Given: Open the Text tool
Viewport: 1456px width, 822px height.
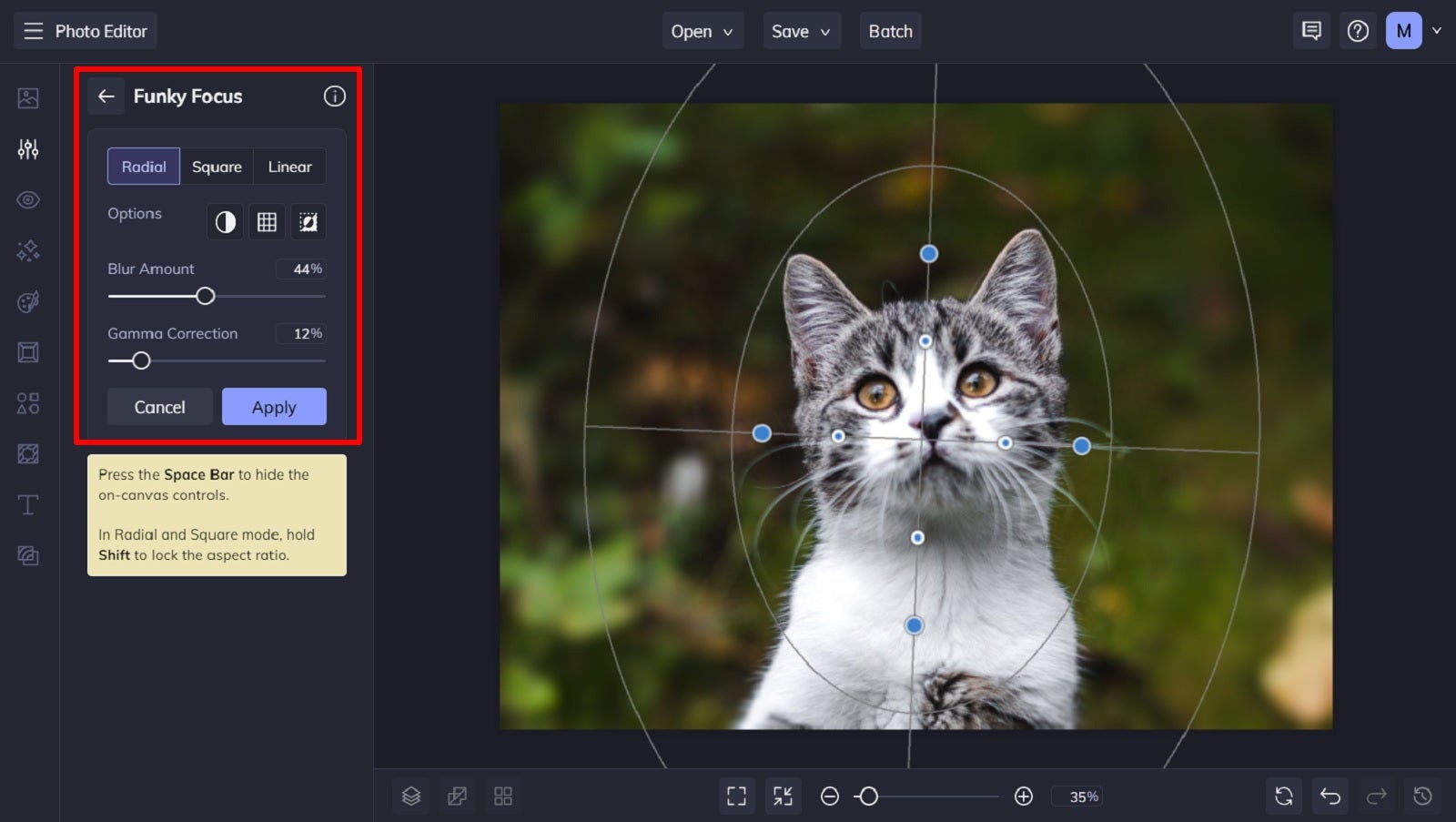Looking at the screenshot, I should click(x=27, y=504).
